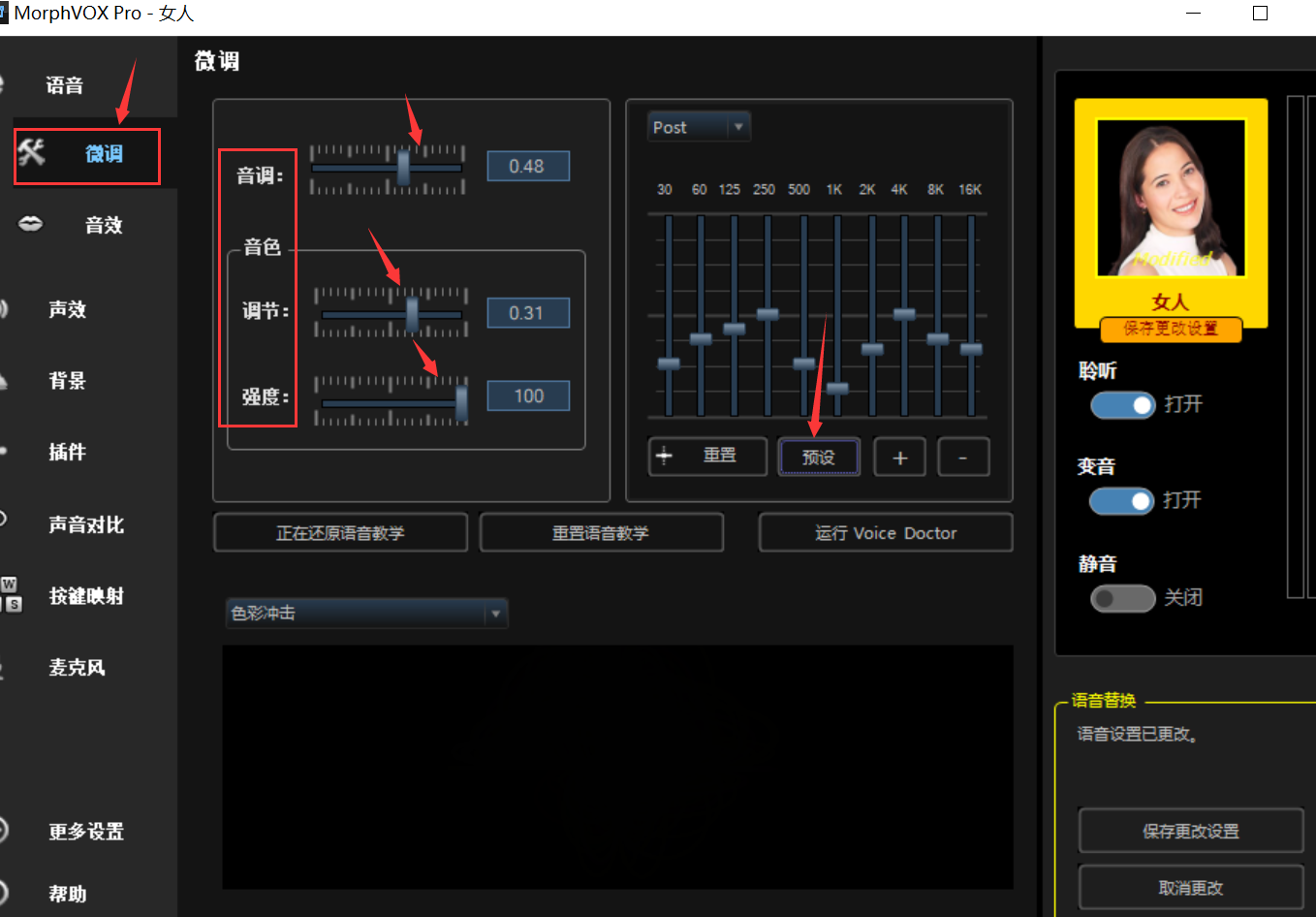Enable the 静音 mute switch
Screen dimensions: 1316x917
pyautogui.click(x=1123, y=598)
